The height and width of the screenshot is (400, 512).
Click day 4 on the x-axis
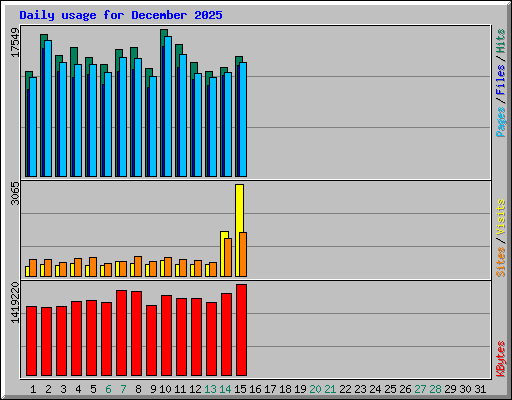click(78, 389)
